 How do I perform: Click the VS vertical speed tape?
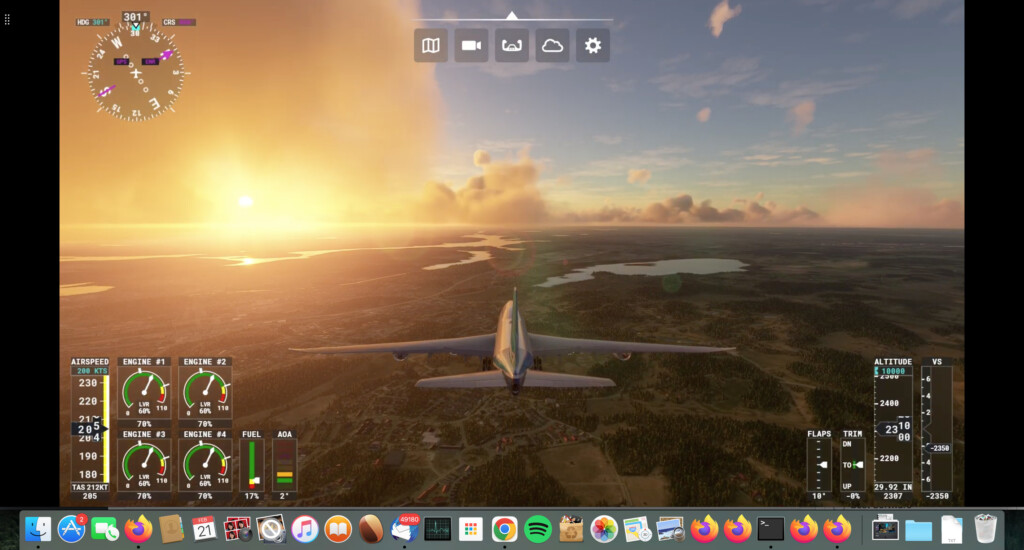pyautogui.click(x=936, y=429)
